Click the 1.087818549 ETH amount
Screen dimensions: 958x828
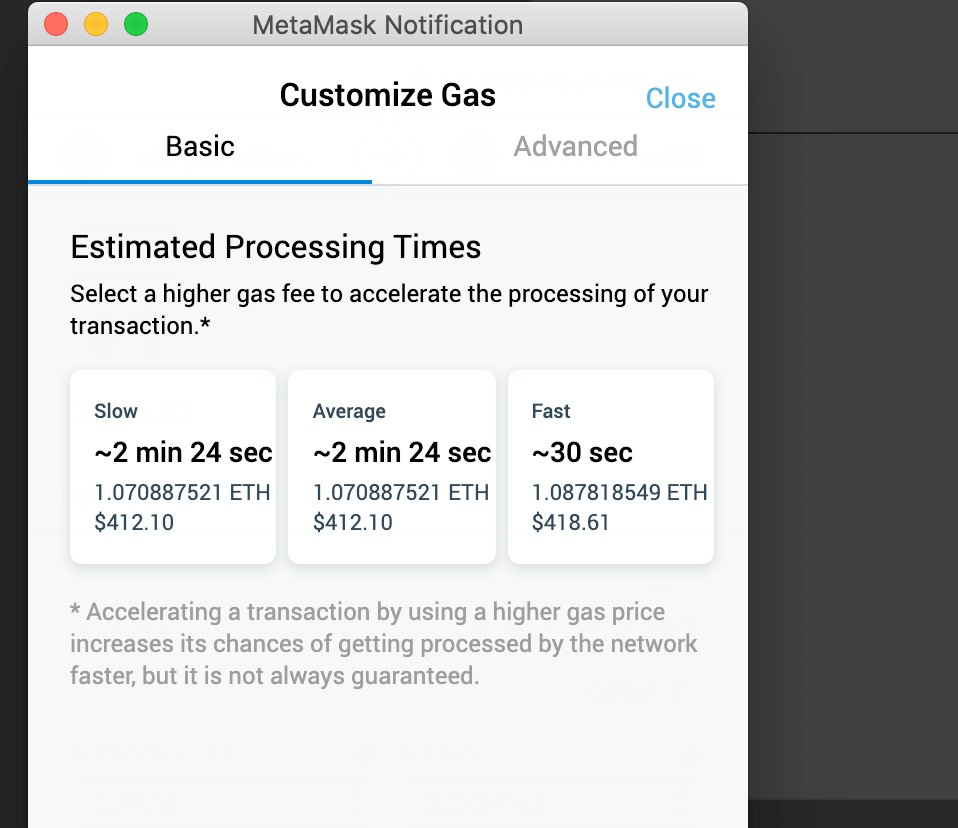tap(618, 492)
